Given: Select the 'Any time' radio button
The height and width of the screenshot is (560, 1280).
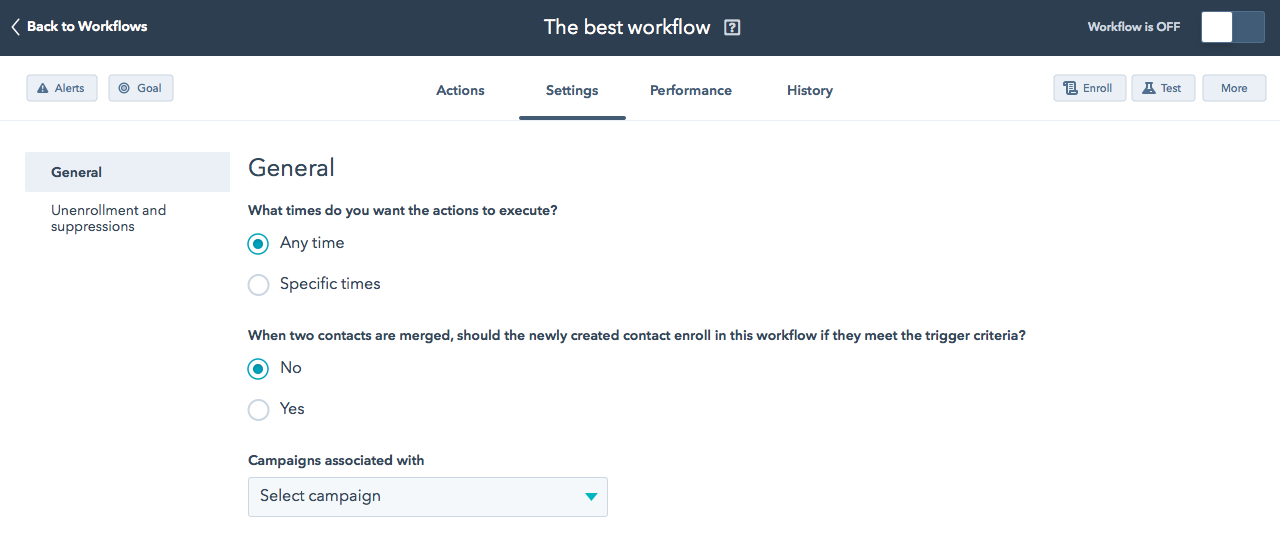Looking at the screenshot, I should pos(258,244).
